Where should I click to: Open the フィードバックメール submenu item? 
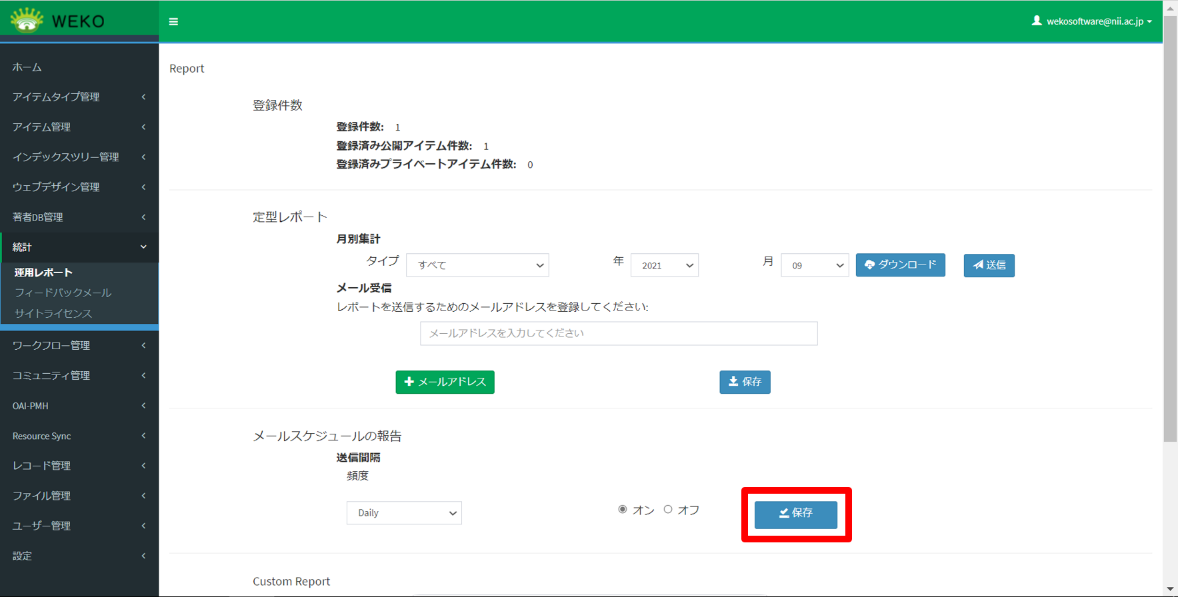[x=63, y=293]
